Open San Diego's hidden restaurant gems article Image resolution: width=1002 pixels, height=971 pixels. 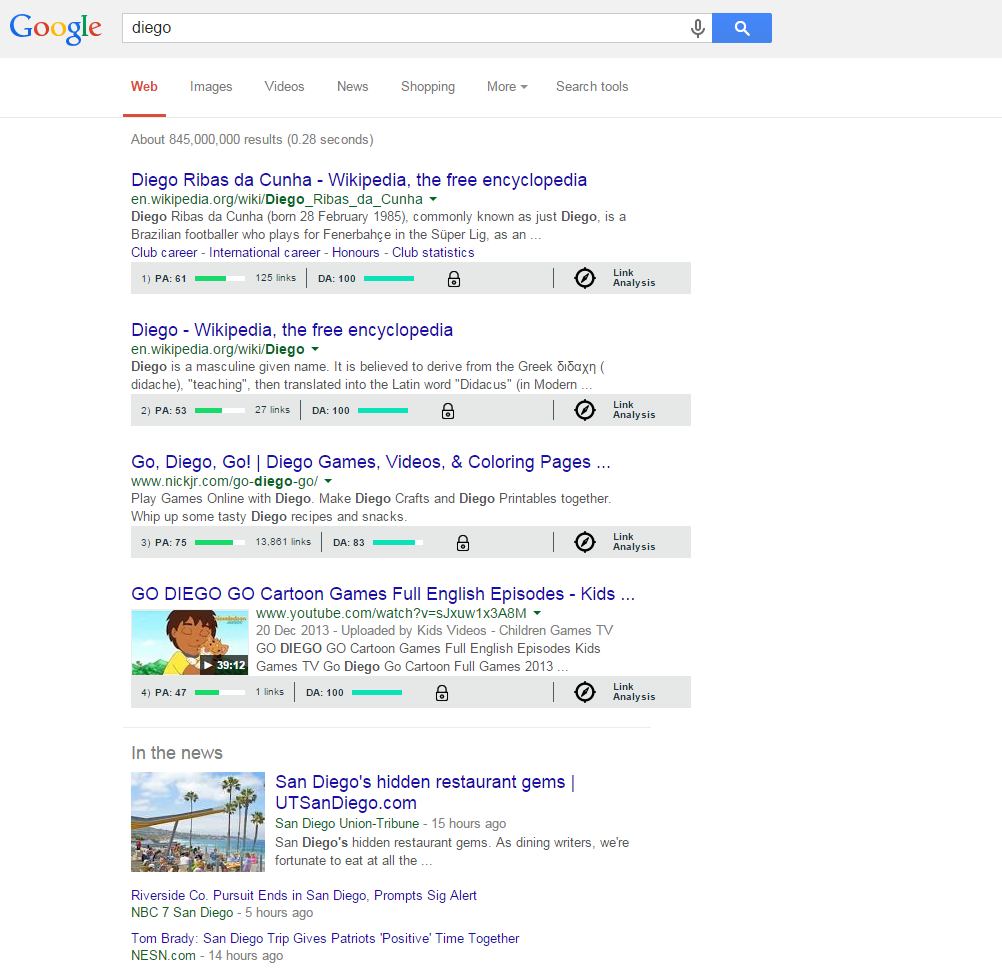(x=425, y=792)
